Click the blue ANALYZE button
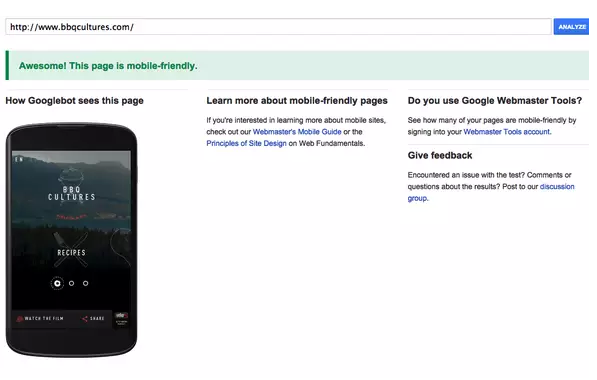The image size is (597, 380). pos(571,27)
